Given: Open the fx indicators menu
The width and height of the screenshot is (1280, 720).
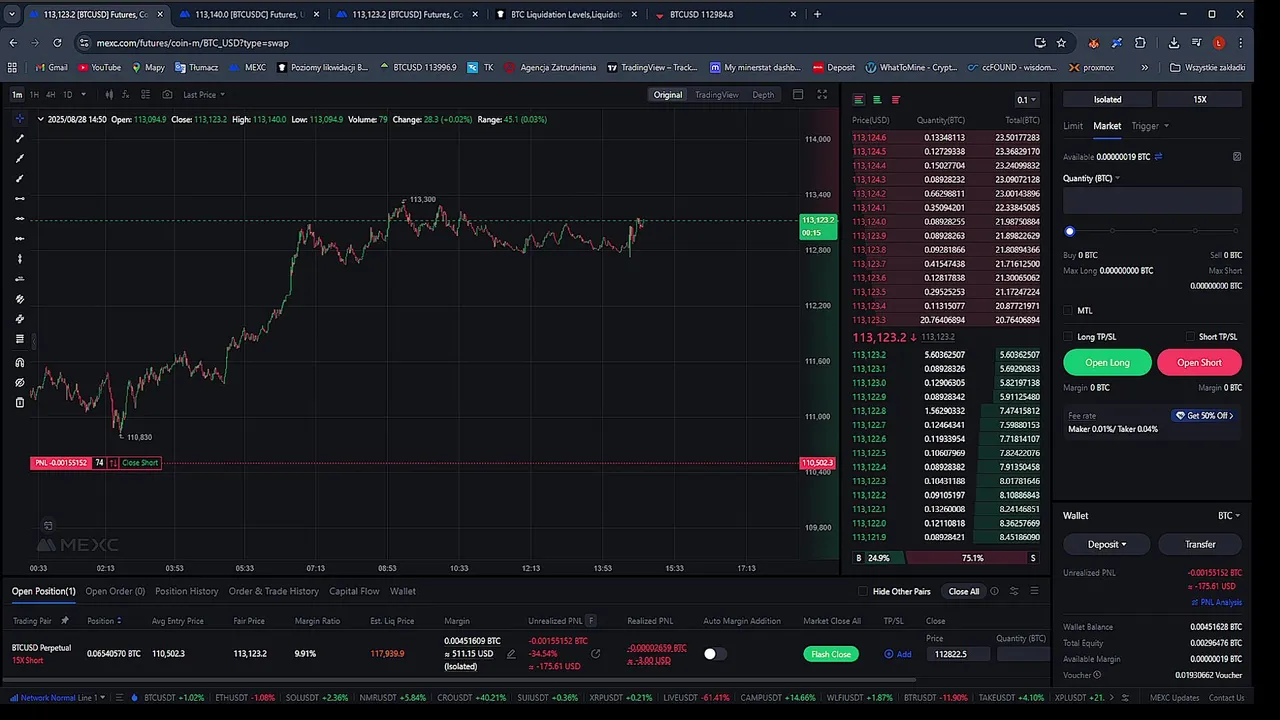Looking at the screenshot, I should coord(126,95).
